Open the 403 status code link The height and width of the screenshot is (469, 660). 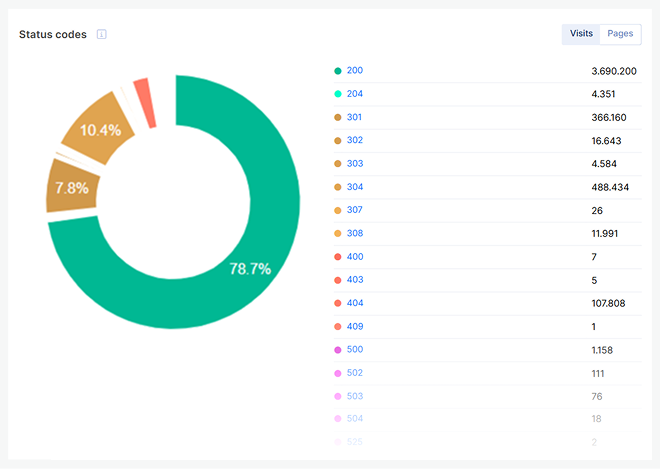click(355, 280)
